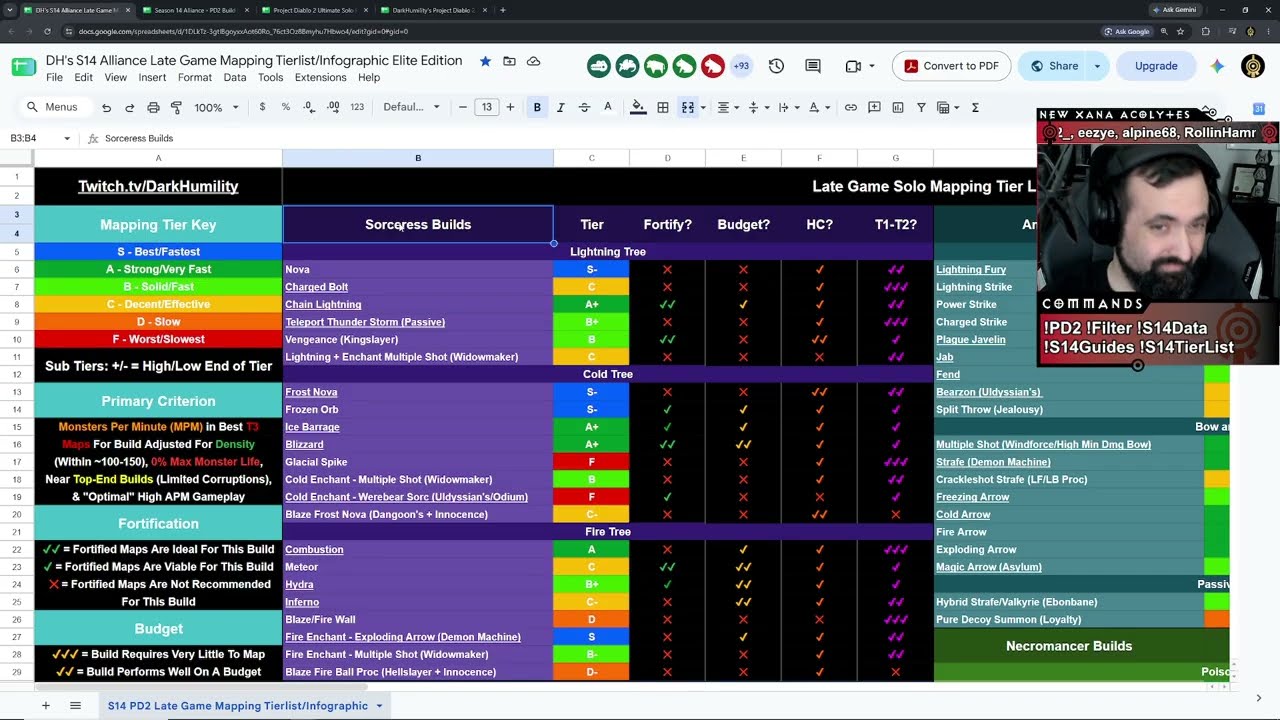Image resolution: width=1280 pixels, height=720 pixels.
Task: Show all comments via the header comment icon
Action: (x=813, y=66)
